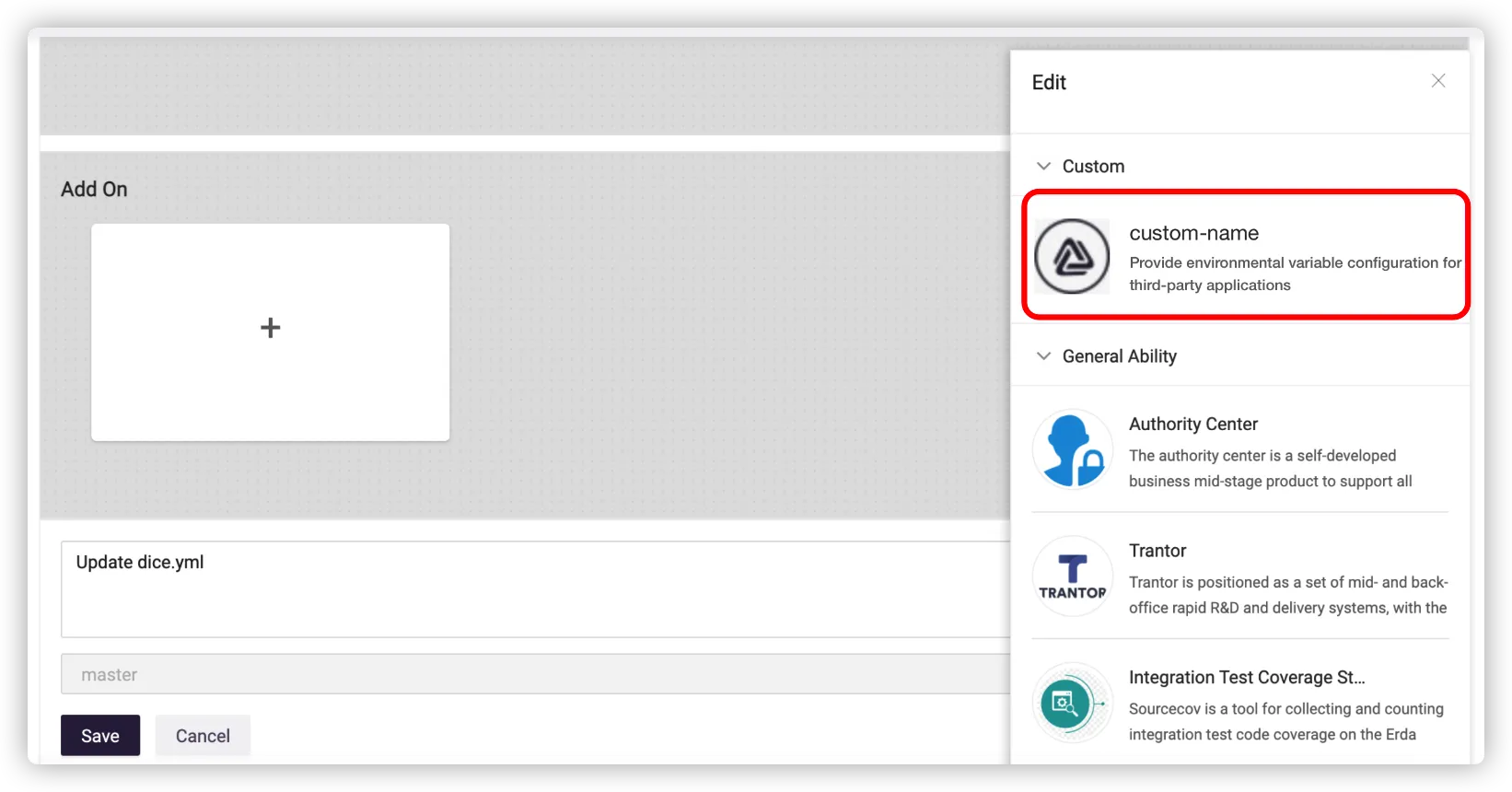Focus the Update dice.yml commit message field

pyautogui.click(x=534, y=589)
